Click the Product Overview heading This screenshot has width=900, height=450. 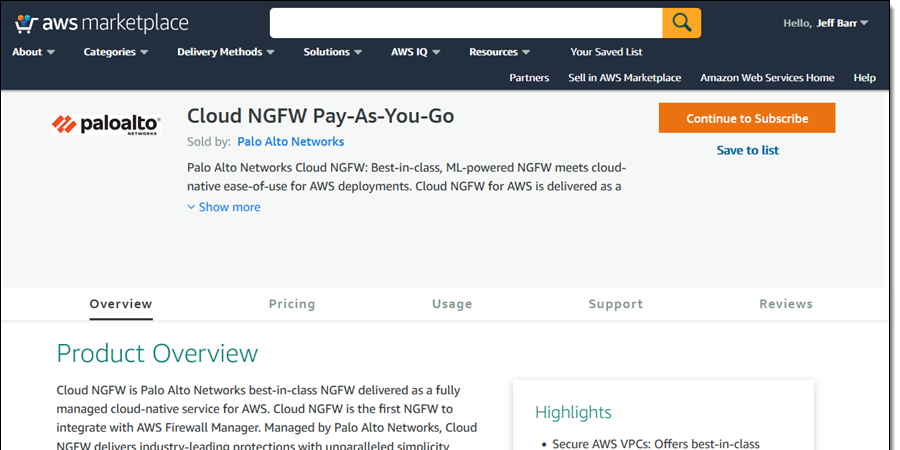pyautogui.click(x=157, y=354)
